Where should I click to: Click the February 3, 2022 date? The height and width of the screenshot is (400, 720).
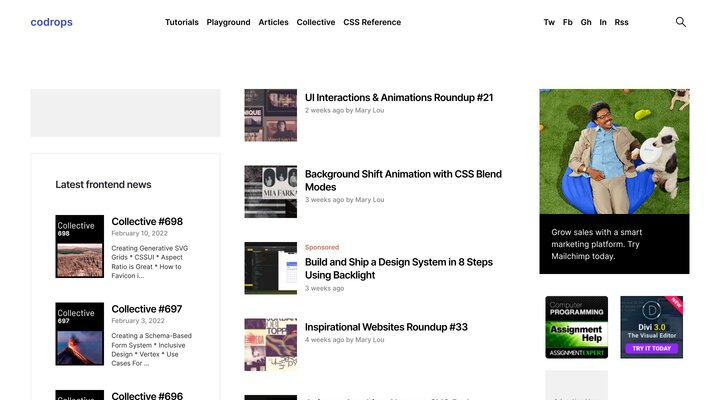[138, 321]
